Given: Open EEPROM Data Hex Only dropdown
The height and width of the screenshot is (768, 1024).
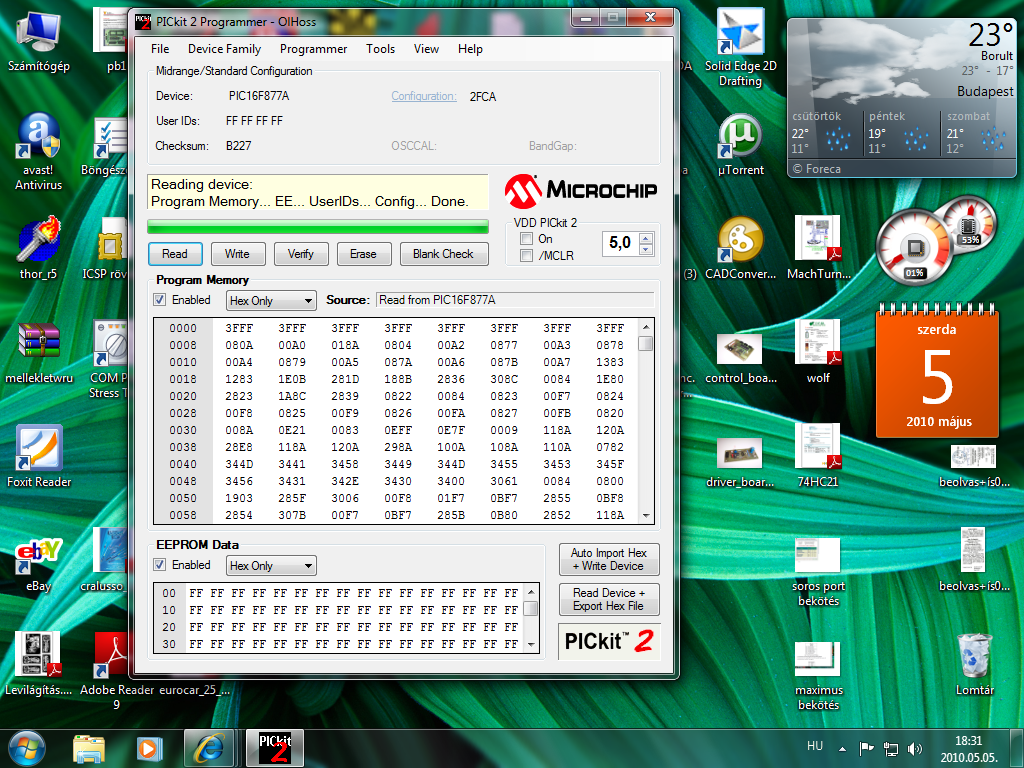Looking at the screenshot, I should (271, 566).
